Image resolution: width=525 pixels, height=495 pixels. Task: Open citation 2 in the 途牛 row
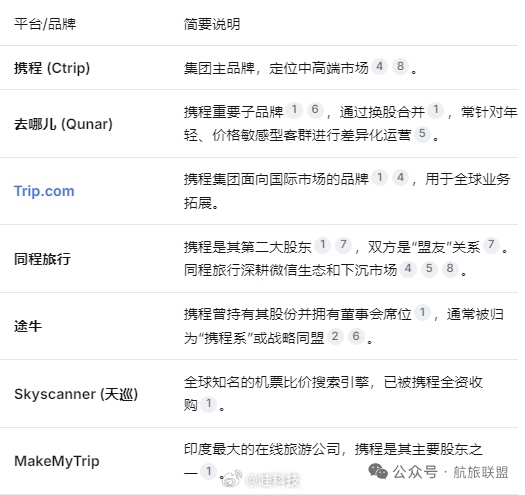pos(335,337)
